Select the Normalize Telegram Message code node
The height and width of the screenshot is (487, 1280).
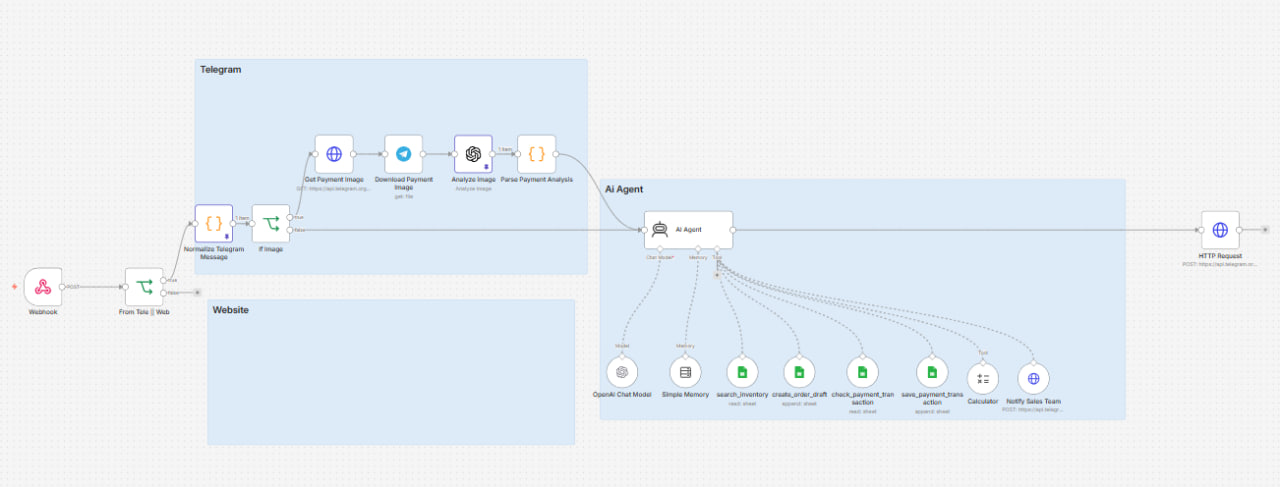point(213,224)
